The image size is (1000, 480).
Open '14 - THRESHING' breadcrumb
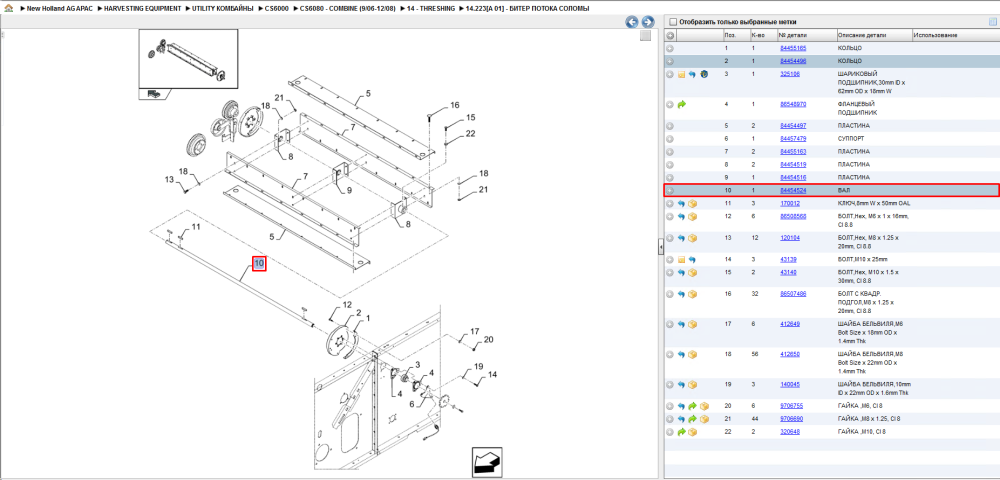[x=431, y=8]
